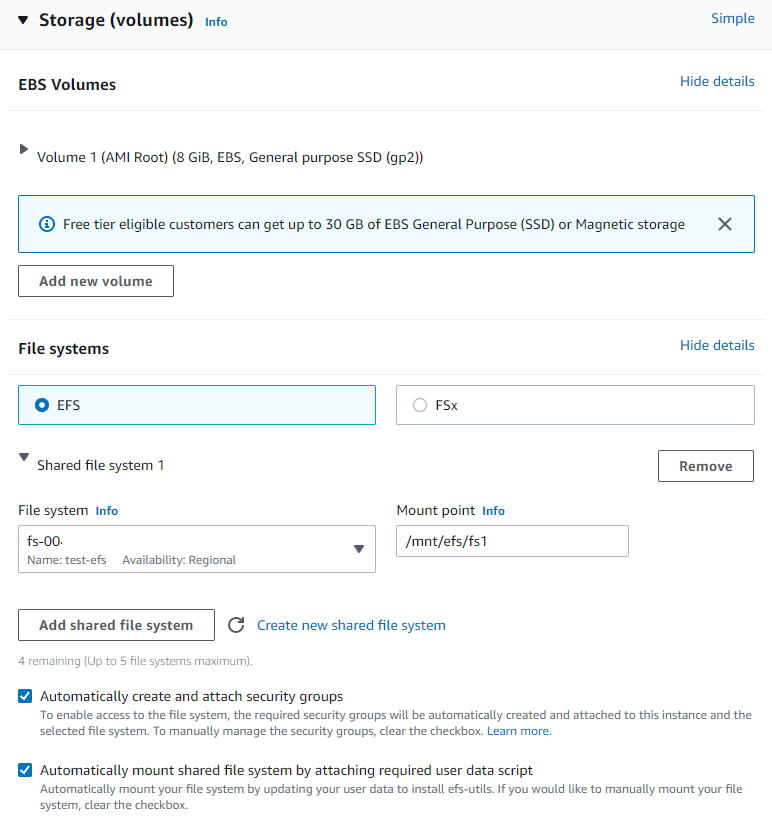Screen dimensions: 772x840
Task: Click the Mount point input field
Action: tap(512, 540)
